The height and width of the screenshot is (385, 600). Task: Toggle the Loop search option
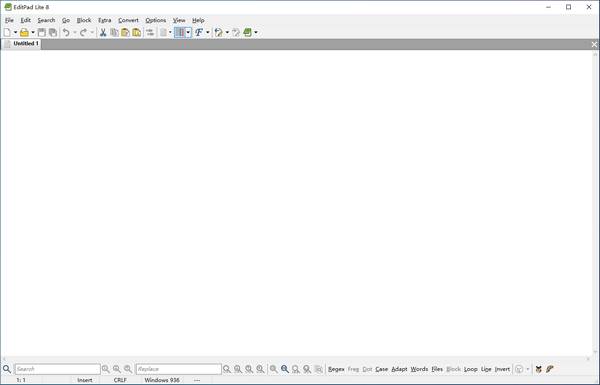coord(471,369)
